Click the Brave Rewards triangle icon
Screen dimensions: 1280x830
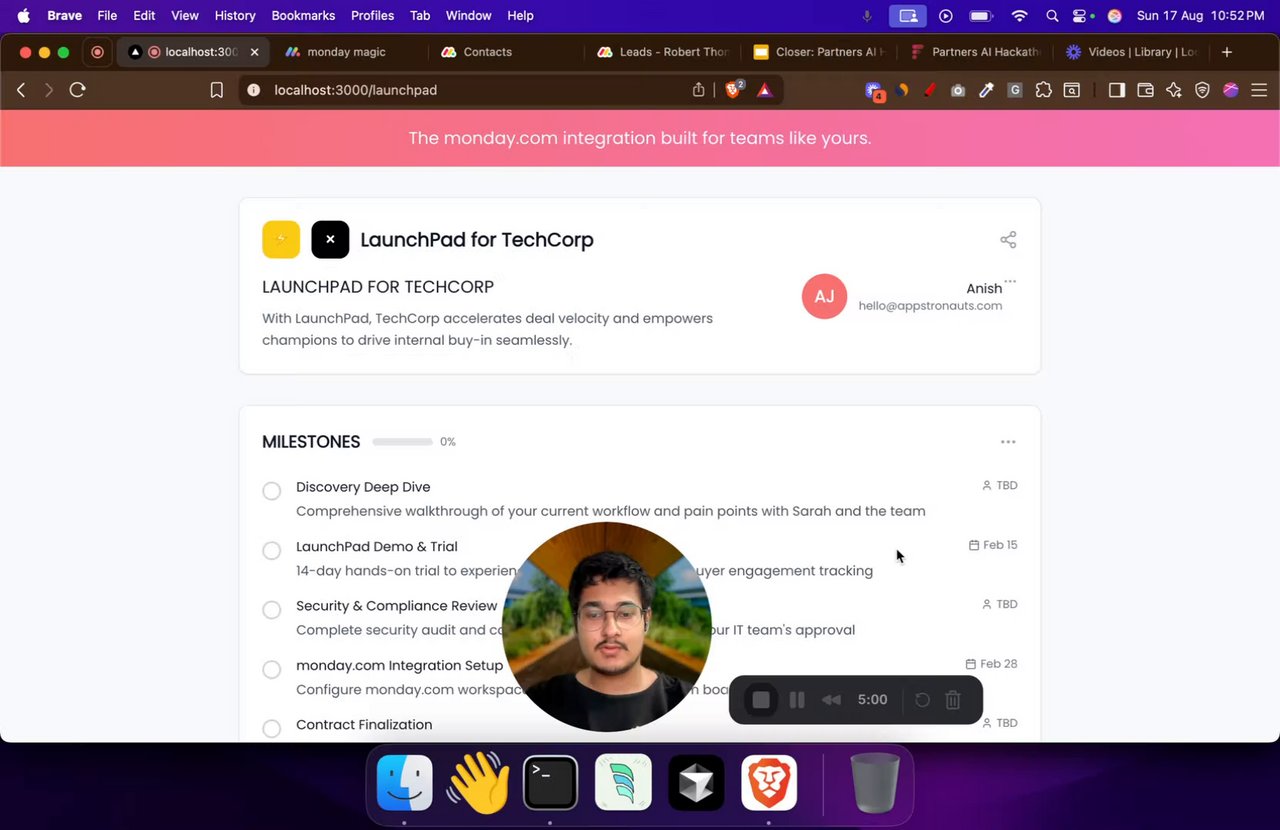765,90
